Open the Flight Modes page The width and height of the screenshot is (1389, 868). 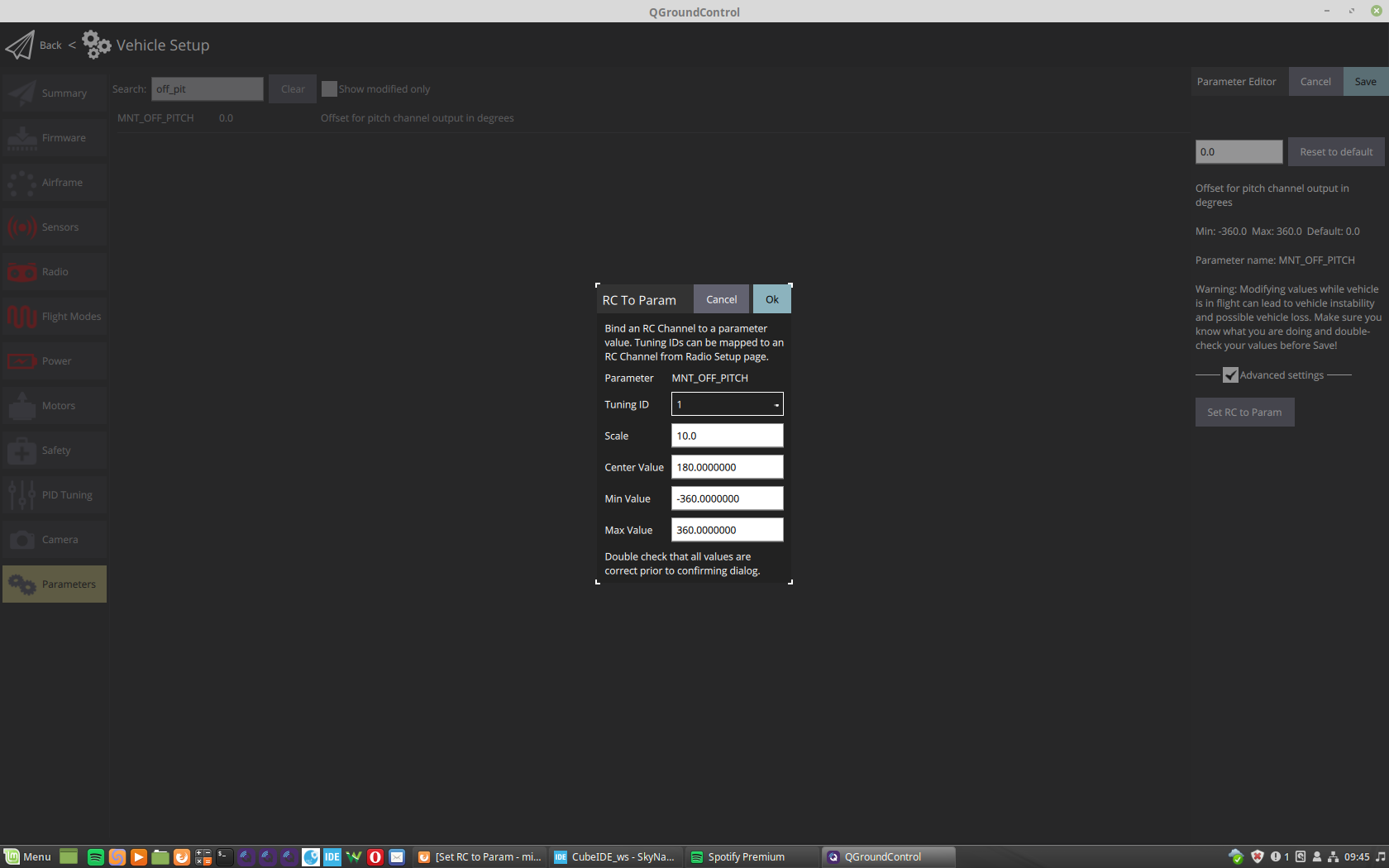(55, 316)
